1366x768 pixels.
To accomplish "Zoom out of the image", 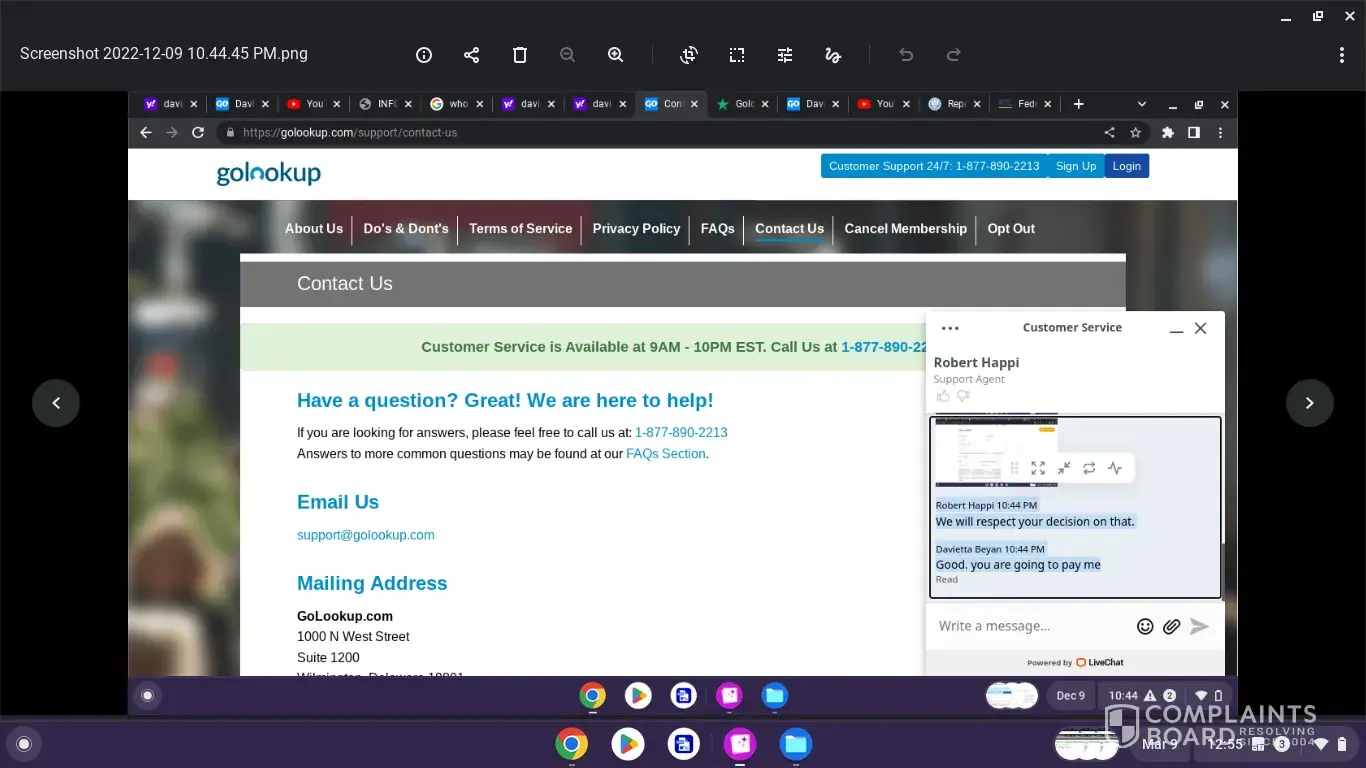I will pyautogui.click(x=568, y=55).
